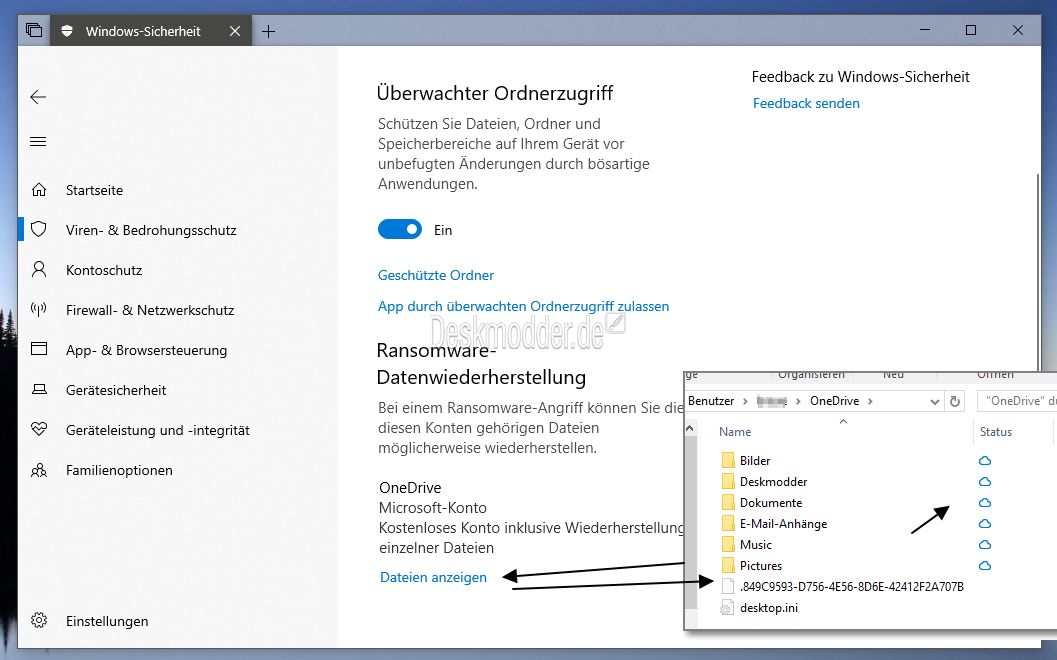The height and width of the screenshot is (660, 1057).
Task: Click the cloud status icon for Dokumente
Action: pos(985,502)
